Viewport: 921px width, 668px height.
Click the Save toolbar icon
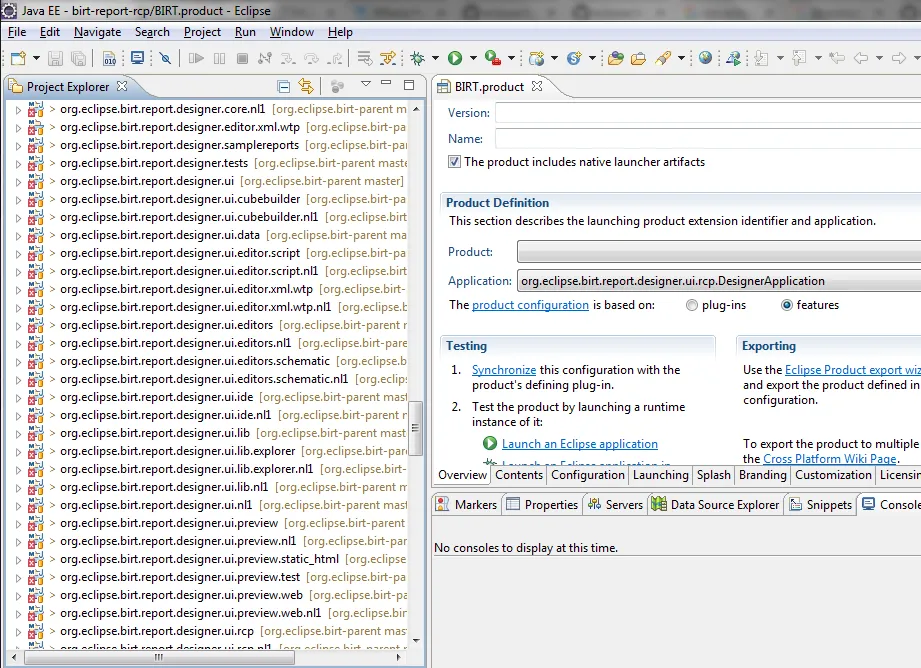tap(55, 58)
